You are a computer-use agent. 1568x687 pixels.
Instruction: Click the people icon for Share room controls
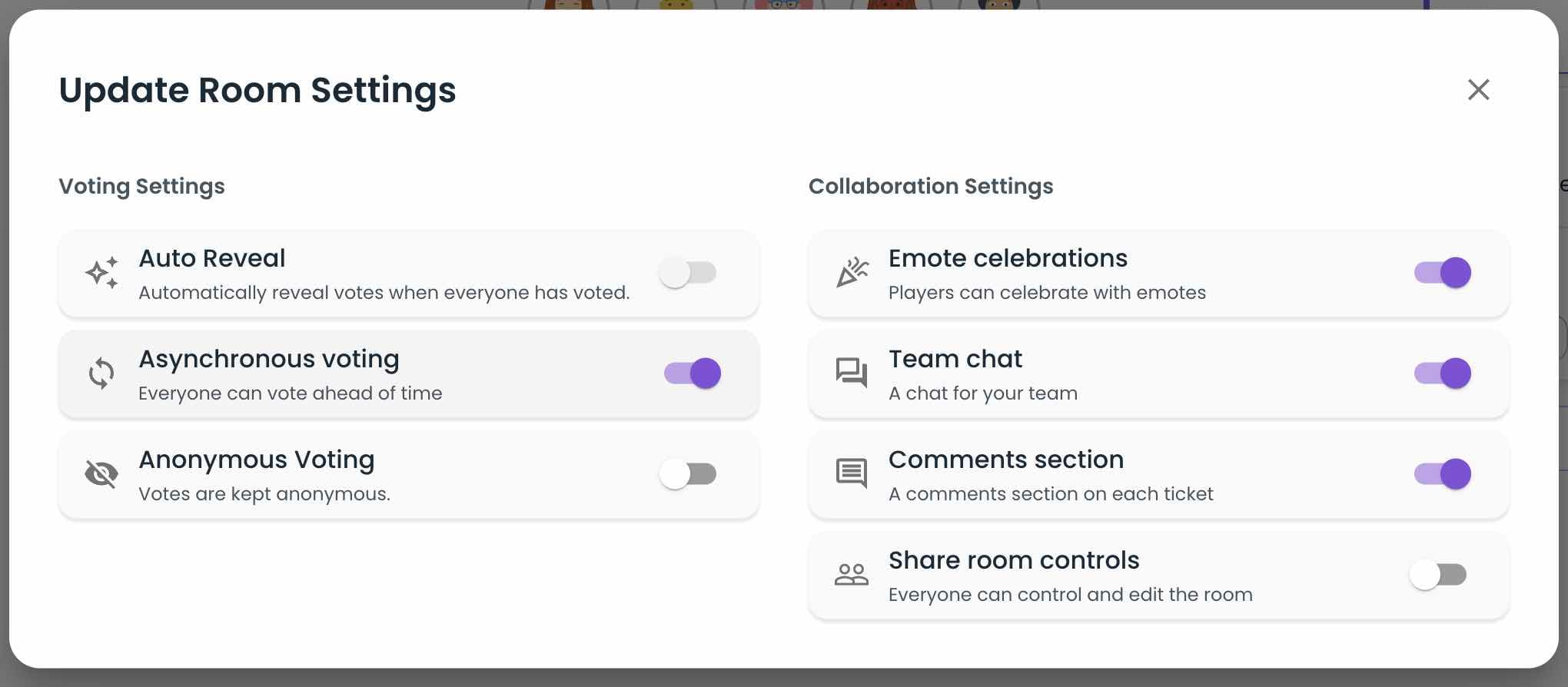coord(852,575)
